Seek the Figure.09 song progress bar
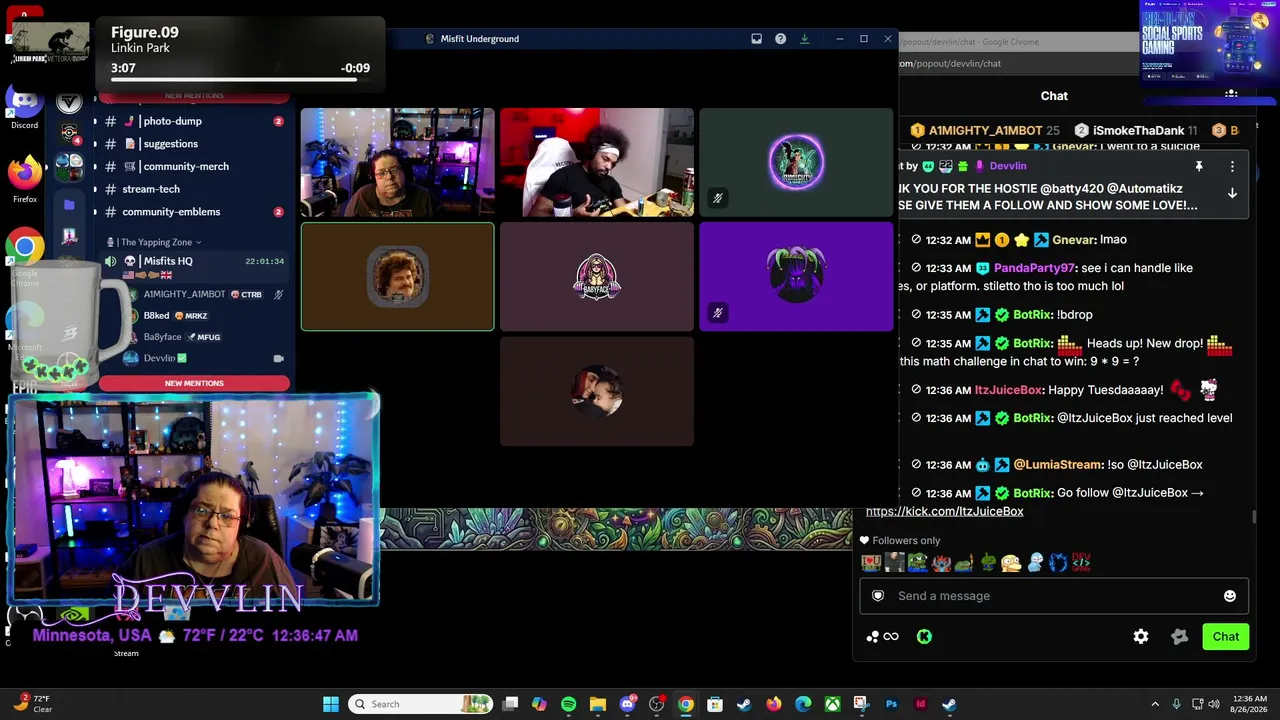The image size is (1280, 720). coord(240,79)
